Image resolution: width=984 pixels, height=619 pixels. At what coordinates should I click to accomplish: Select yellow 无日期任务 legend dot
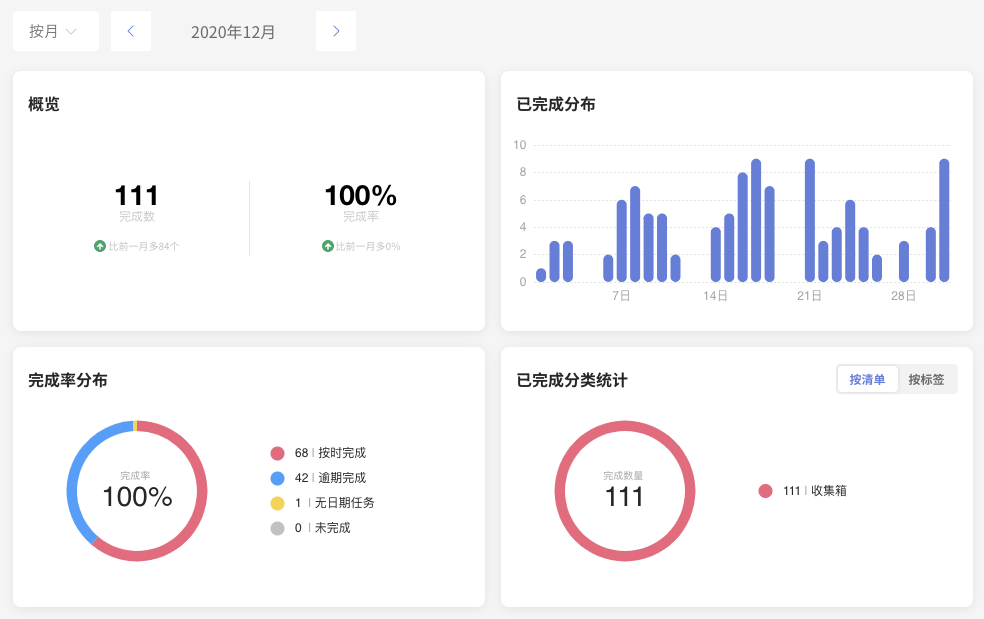click(277, 503)
